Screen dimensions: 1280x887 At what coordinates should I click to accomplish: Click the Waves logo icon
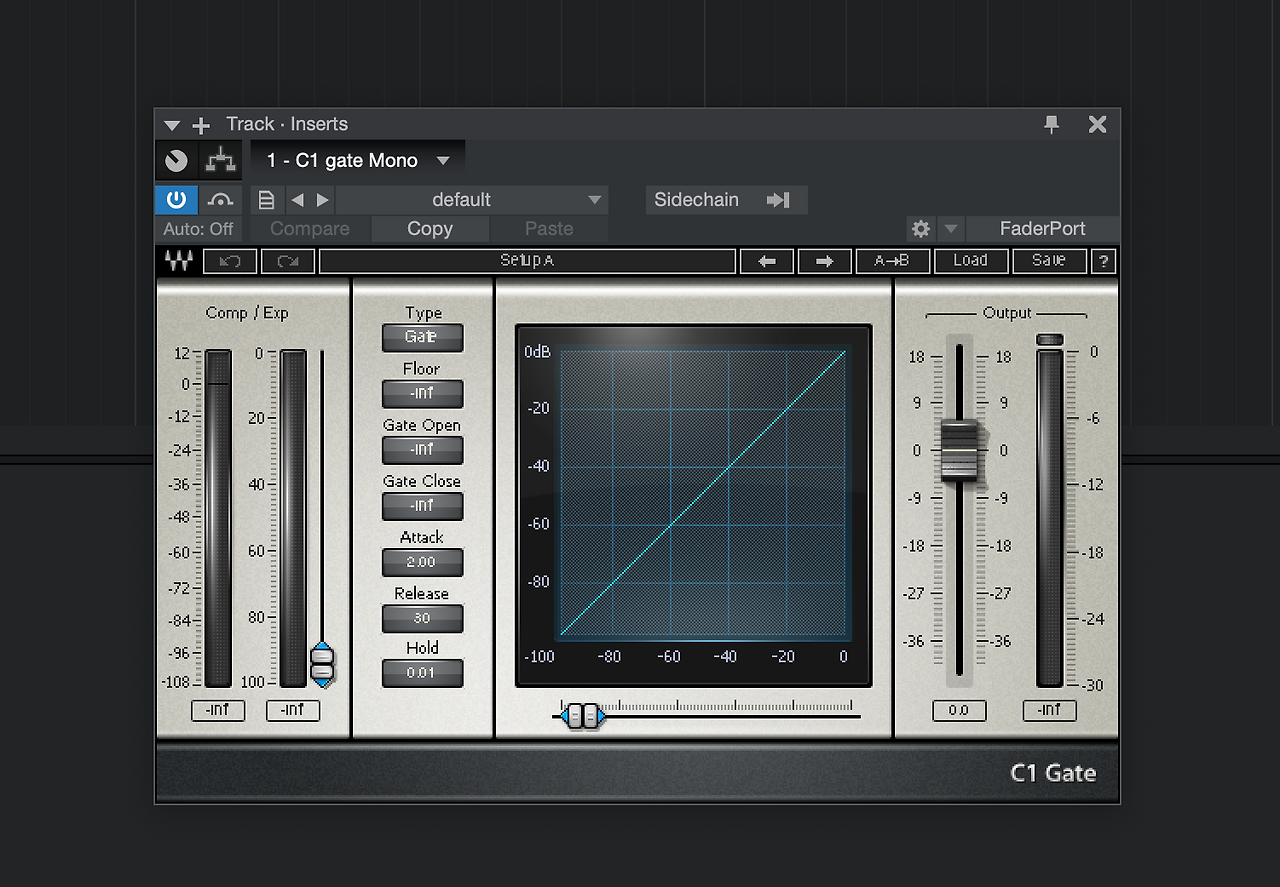(179, 262)
